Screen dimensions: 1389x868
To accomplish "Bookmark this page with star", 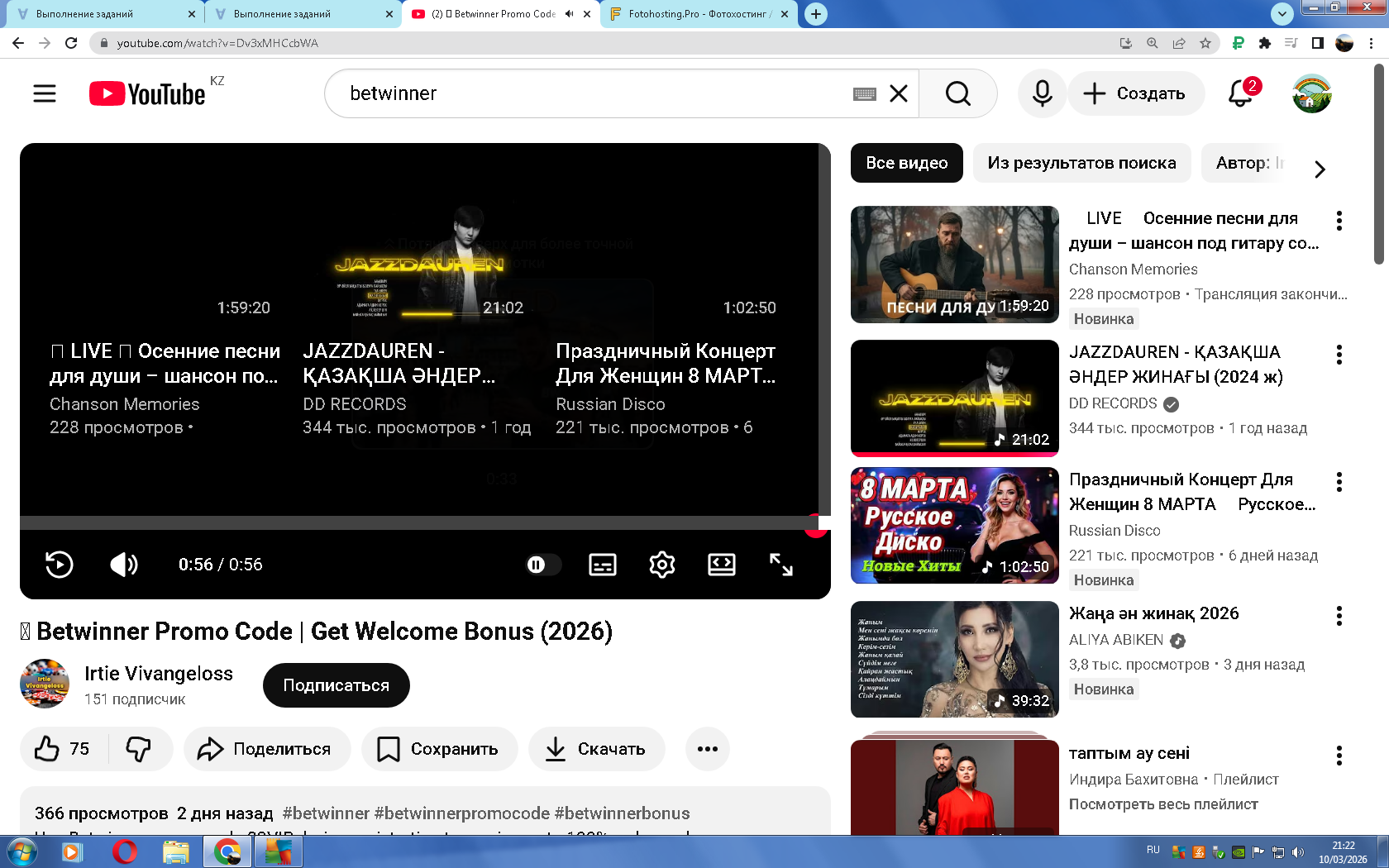I will click(x=1205, y=43).
